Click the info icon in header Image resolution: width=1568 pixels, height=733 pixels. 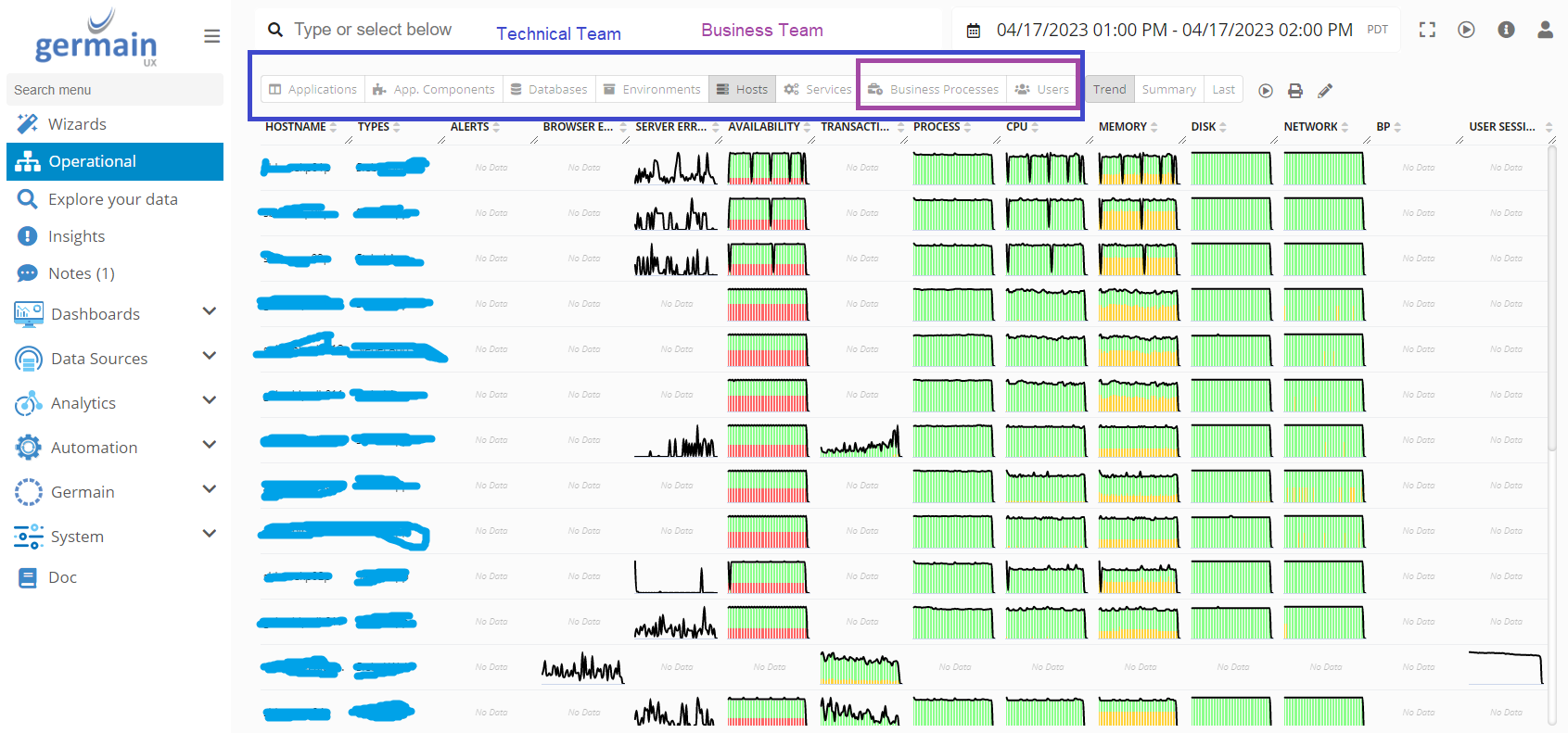[1506, 30]
